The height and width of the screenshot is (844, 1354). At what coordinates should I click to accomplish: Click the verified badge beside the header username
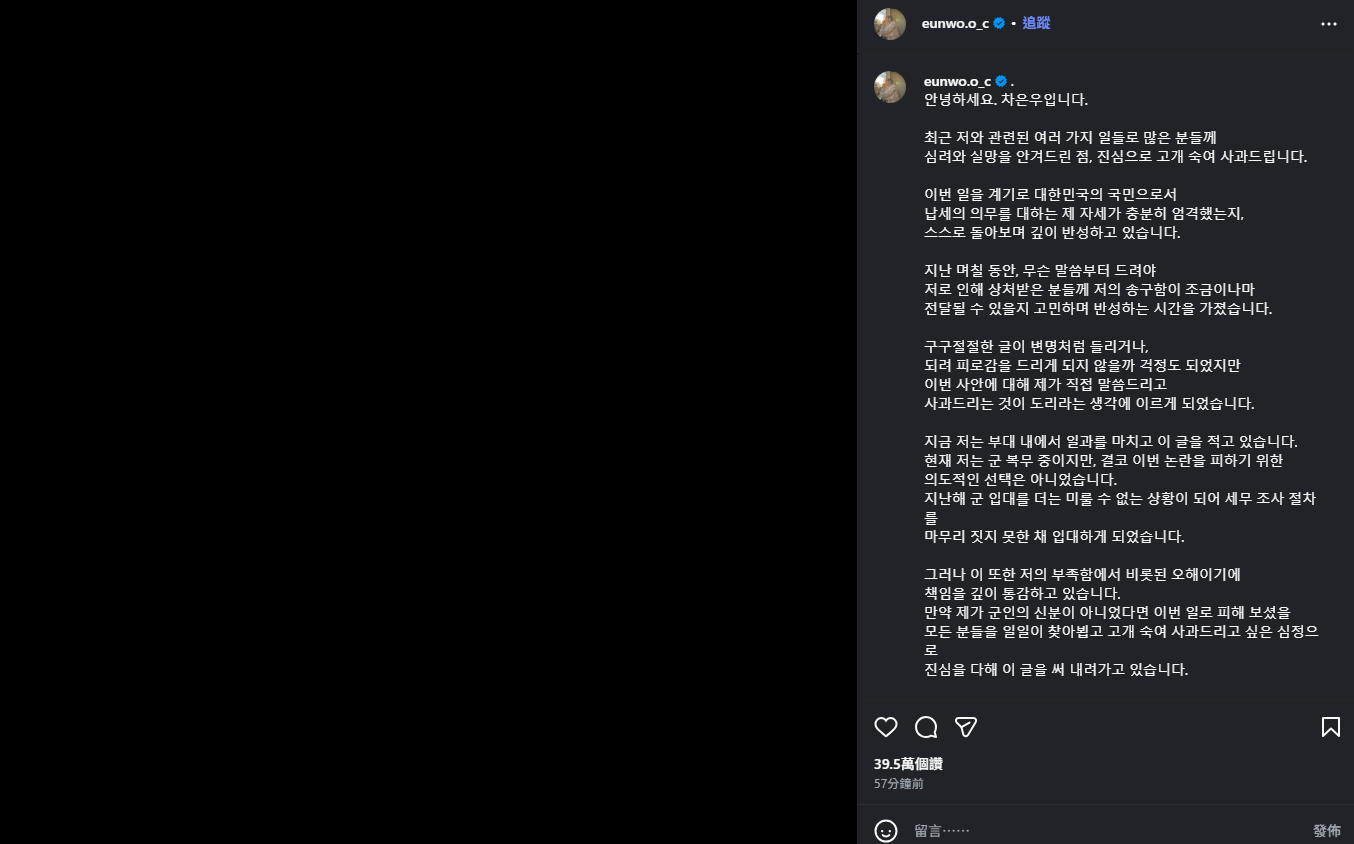pyautogui.click(x=999, y=23)
